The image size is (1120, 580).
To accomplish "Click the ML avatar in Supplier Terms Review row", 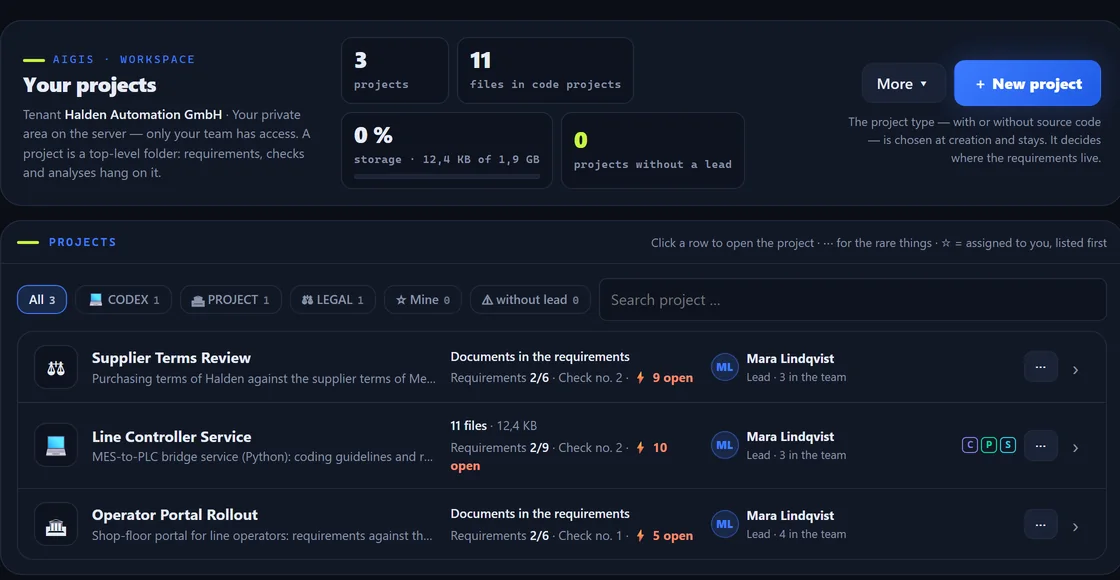I will pos(724,367).
